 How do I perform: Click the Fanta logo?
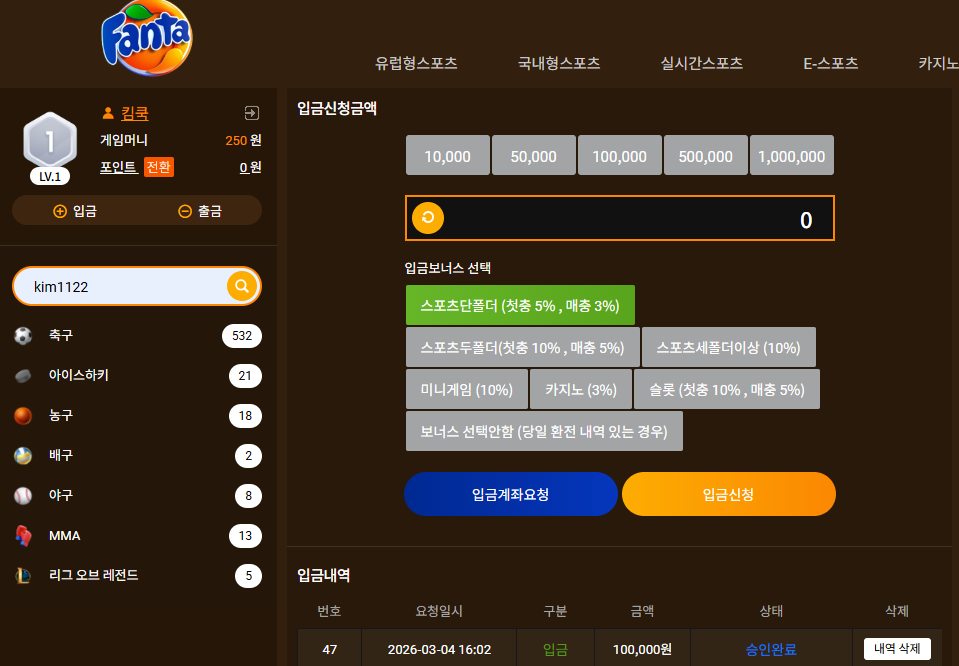tap(147, 38)
